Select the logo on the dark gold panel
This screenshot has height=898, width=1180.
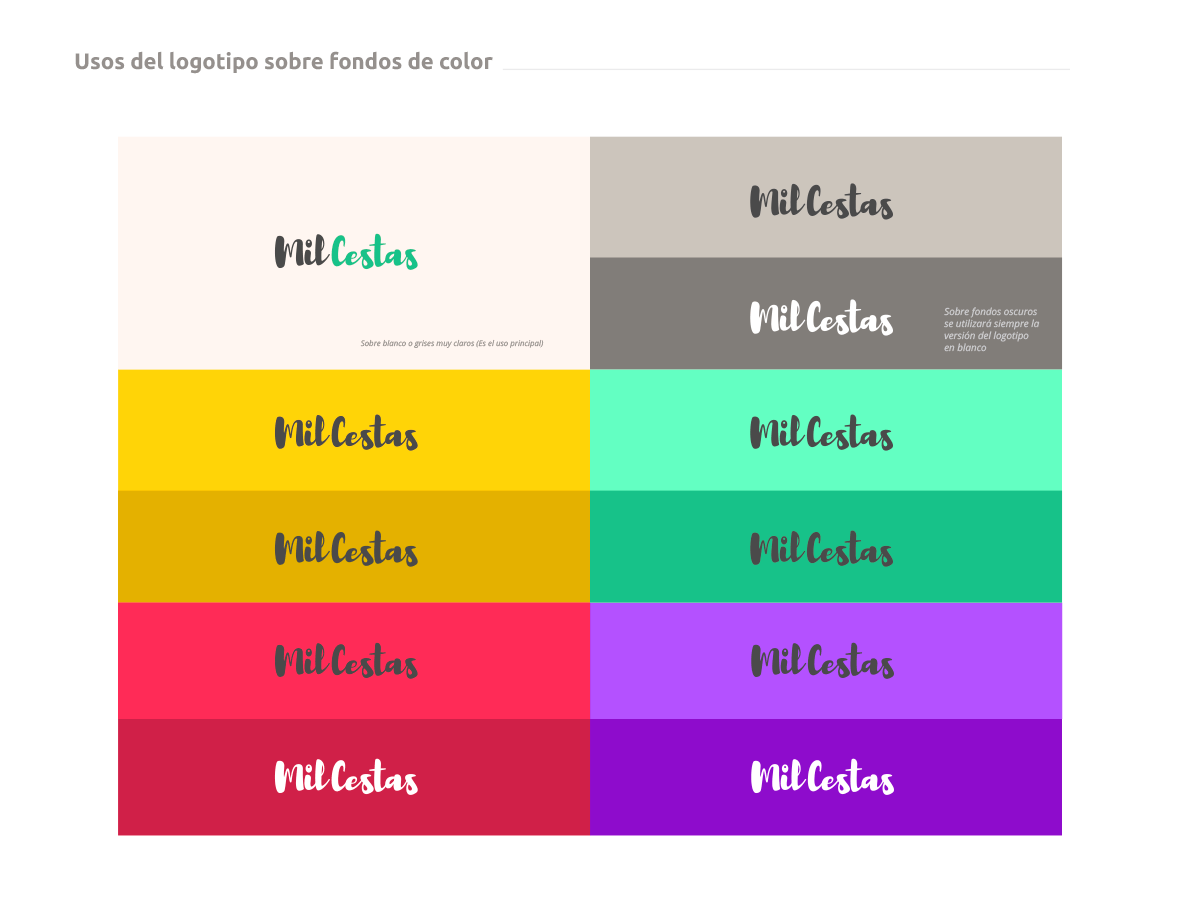(346, 549)
